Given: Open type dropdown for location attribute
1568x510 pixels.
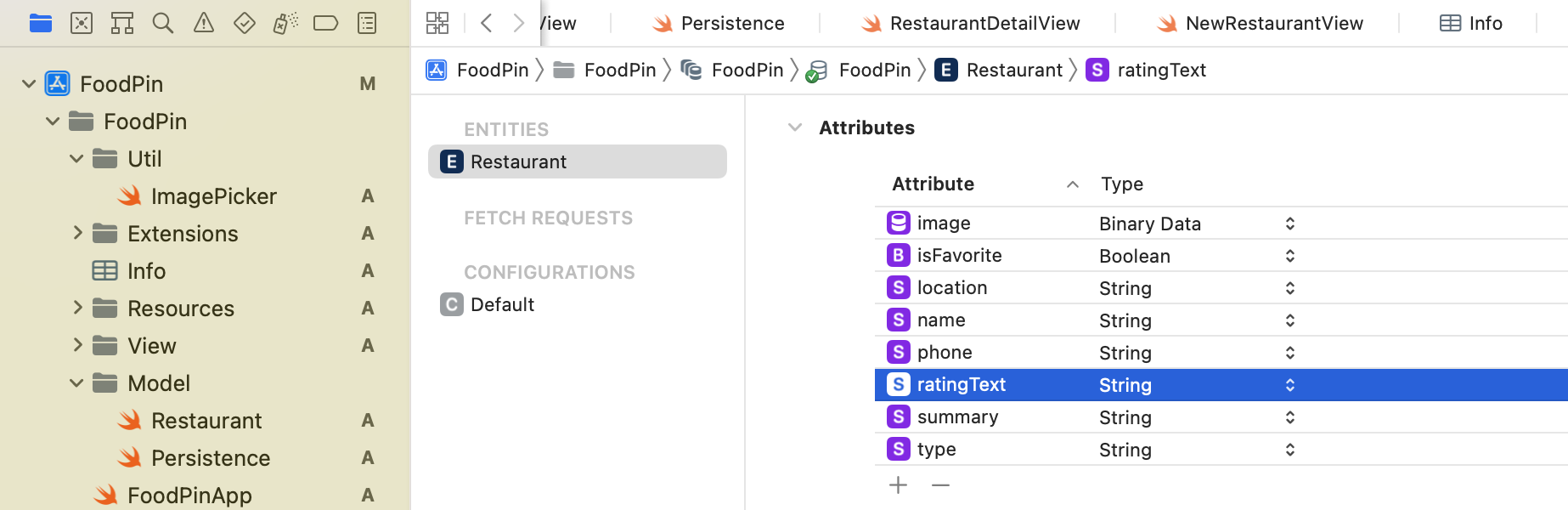Looking at the screenshot, I should (x=1289, y=288).
